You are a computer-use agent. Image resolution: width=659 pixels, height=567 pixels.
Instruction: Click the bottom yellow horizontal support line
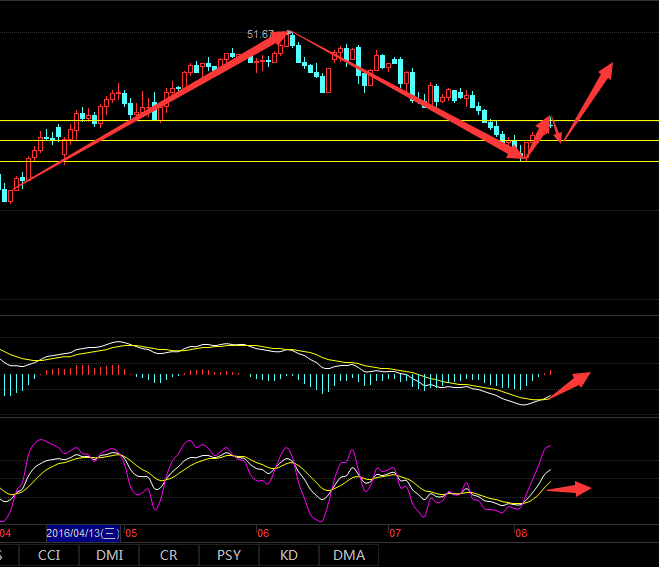click(x=300, y=161)
